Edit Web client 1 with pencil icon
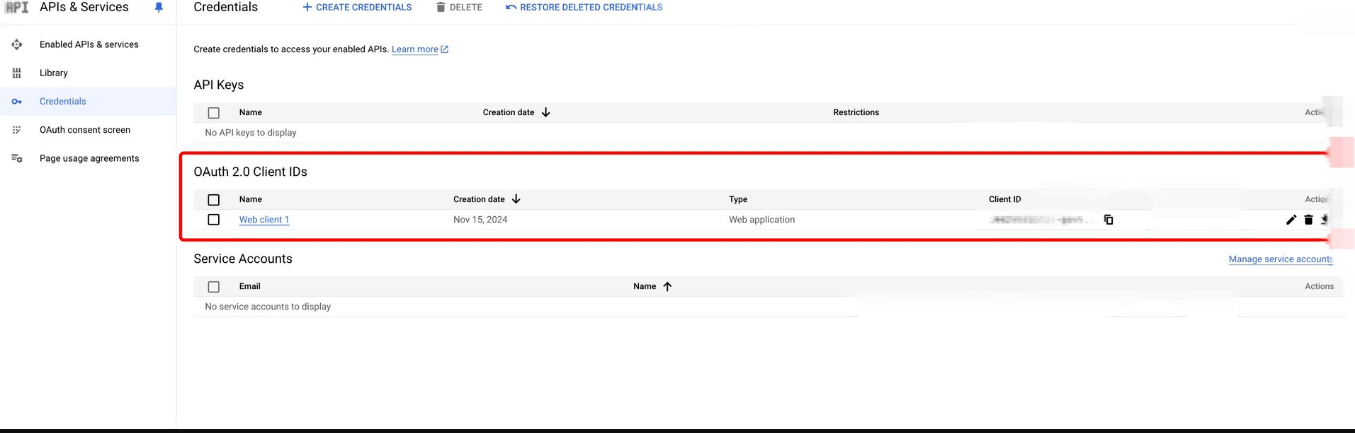Screen dimensions: 1355x433 click(1291, 220)
